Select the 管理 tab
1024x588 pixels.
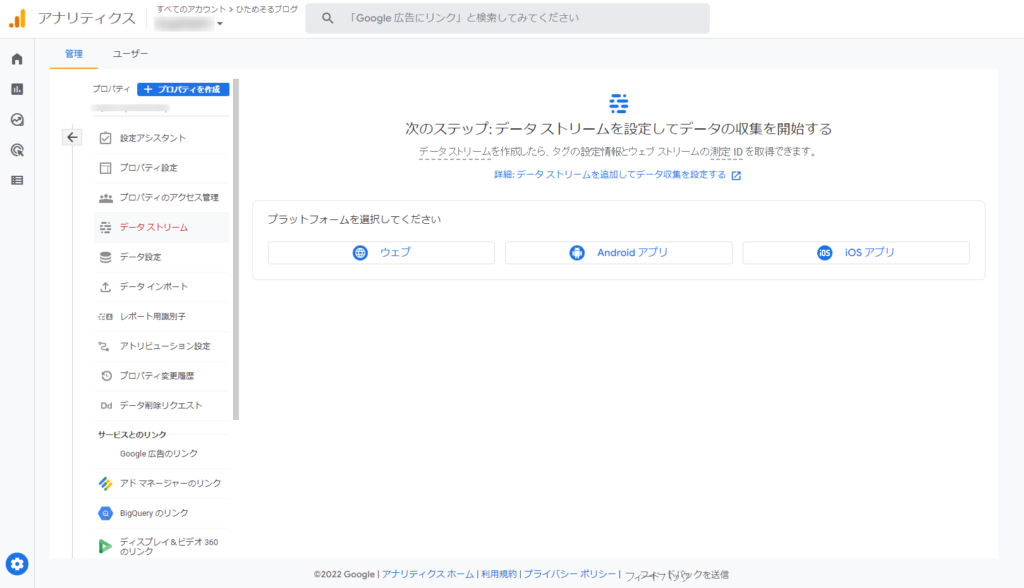click(x=74, y=54)
